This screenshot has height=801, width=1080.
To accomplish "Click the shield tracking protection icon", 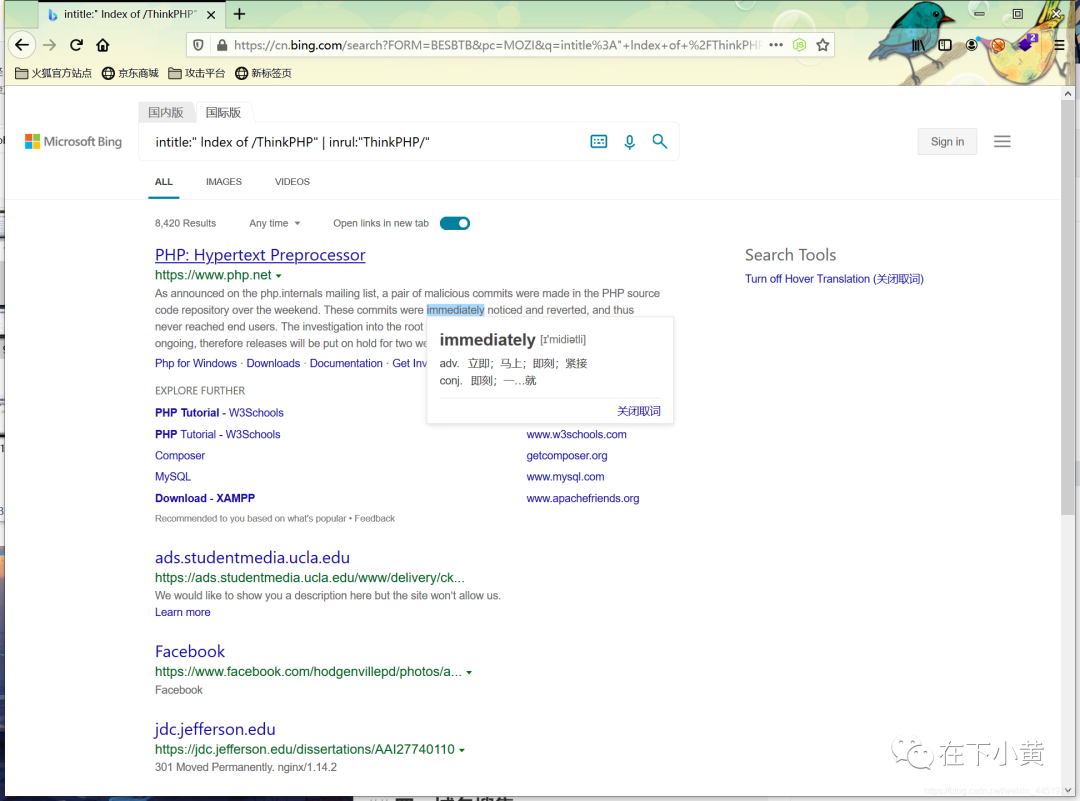I will 198,45.
